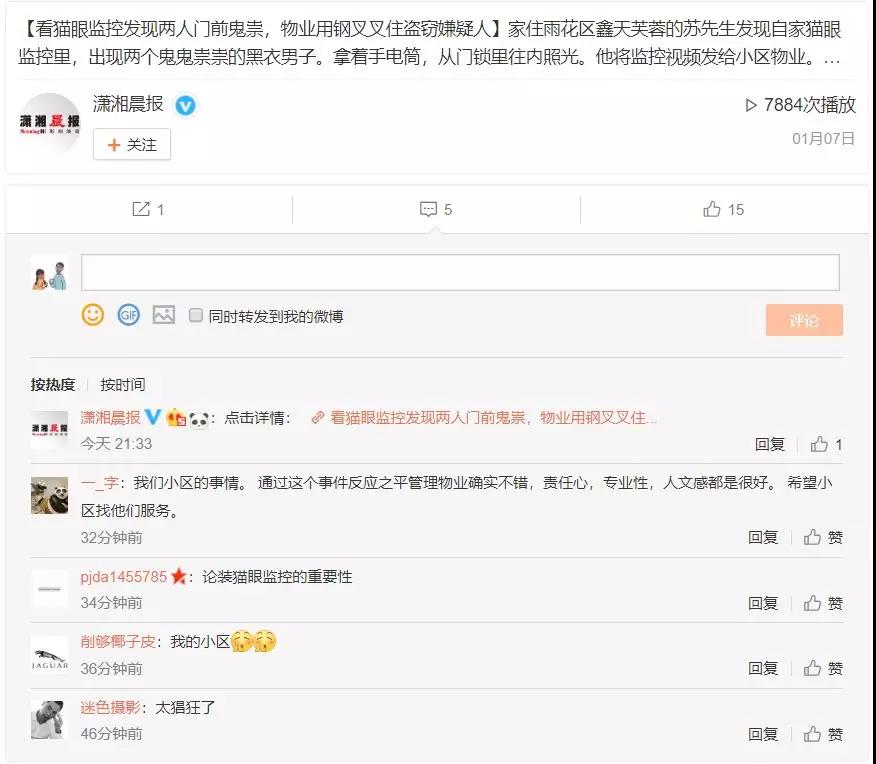The height and width of the screenshot is (764, 876).
Task: Reply to the comment by 削够椰子皮
Action: 763,668
